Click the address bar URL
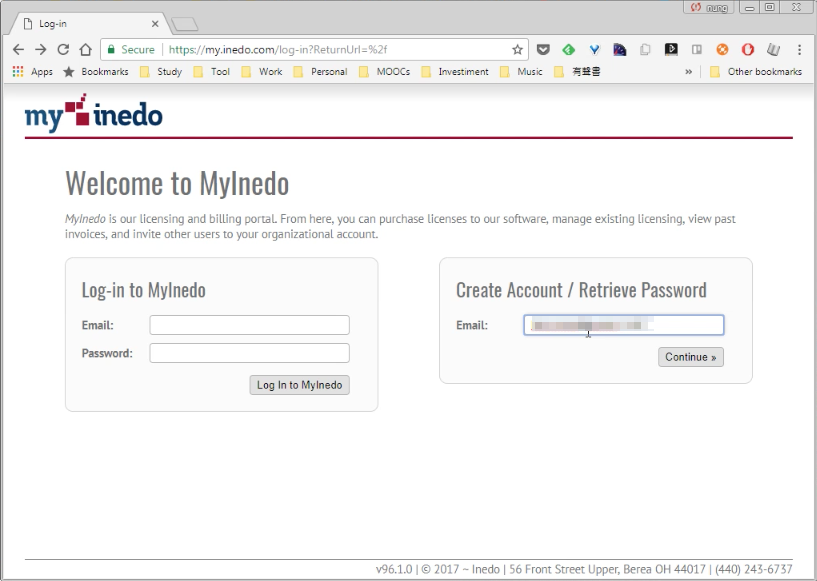 tap(278, 50)
